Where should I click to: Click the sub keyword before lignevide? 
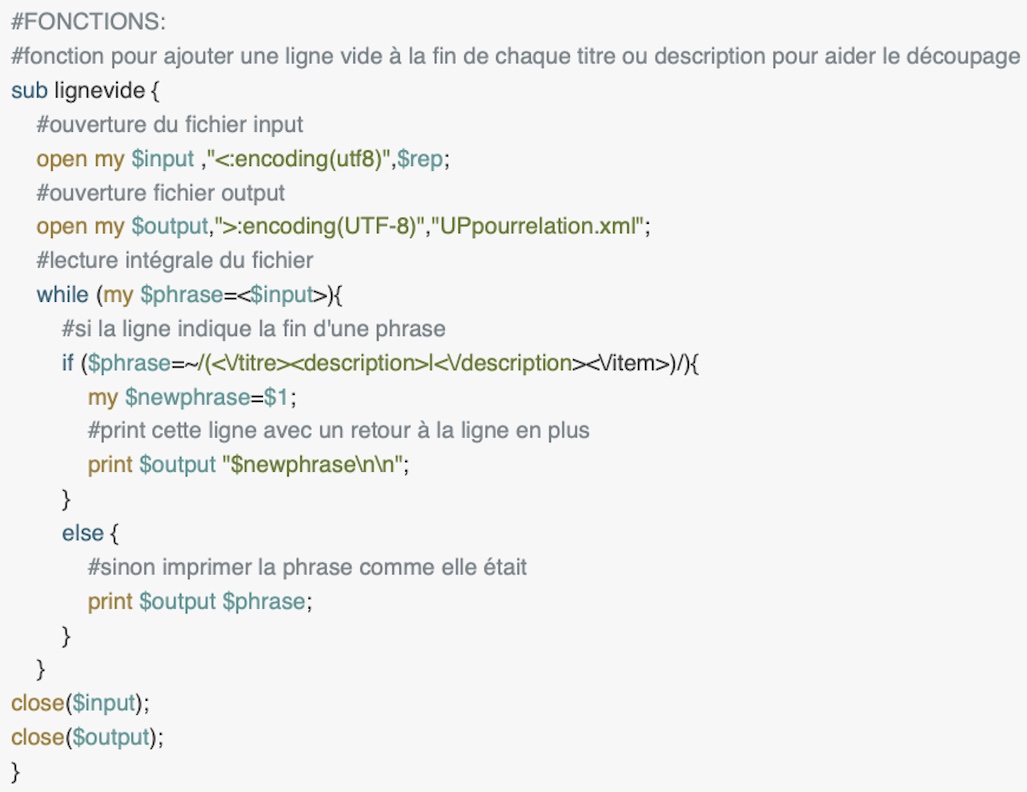(29, 90)
